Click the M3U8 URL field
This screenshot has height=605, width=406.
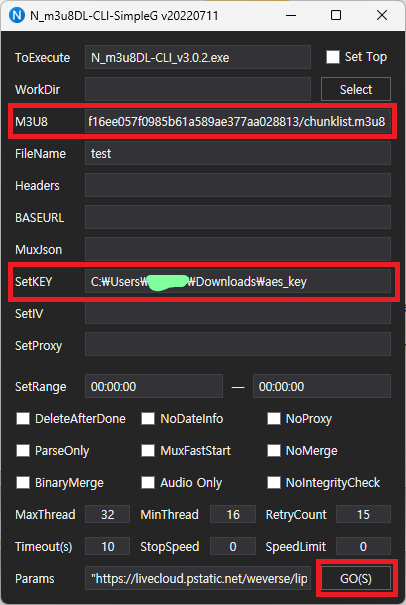pos(238,122)
